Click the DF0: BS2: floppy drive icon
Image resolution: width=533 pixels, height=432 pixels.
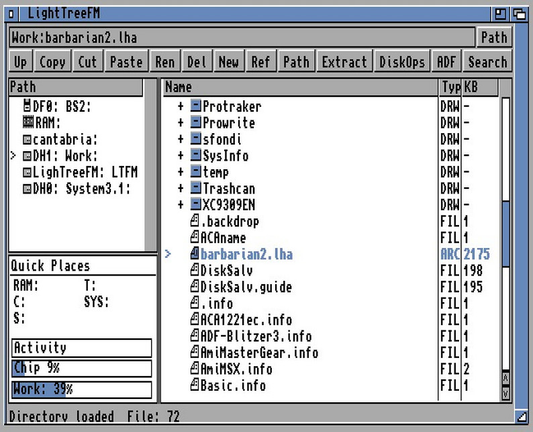27,105
